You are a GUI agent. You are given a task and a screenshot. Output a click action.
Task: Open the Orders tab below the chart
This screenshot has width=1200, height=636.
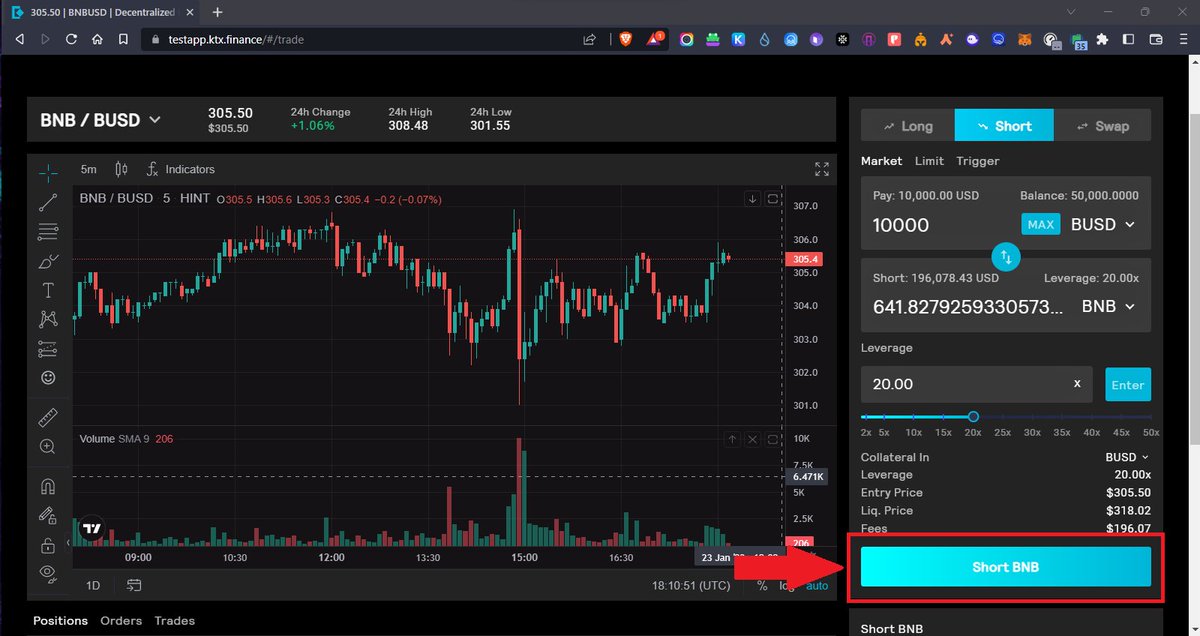pyautogui.click(x=121, y=620)
